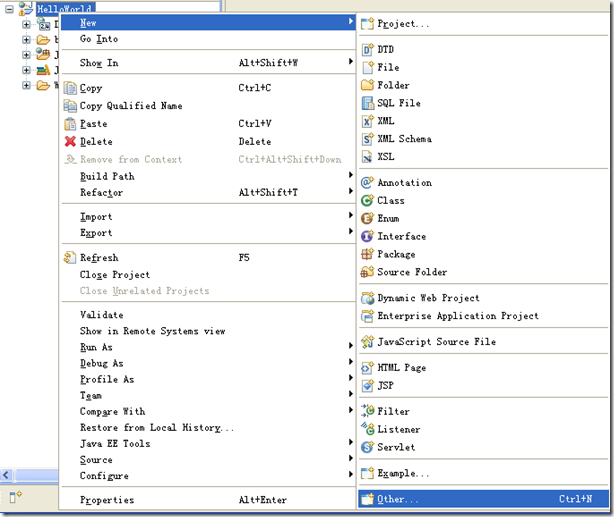Click the XML Schema icon

367,139
